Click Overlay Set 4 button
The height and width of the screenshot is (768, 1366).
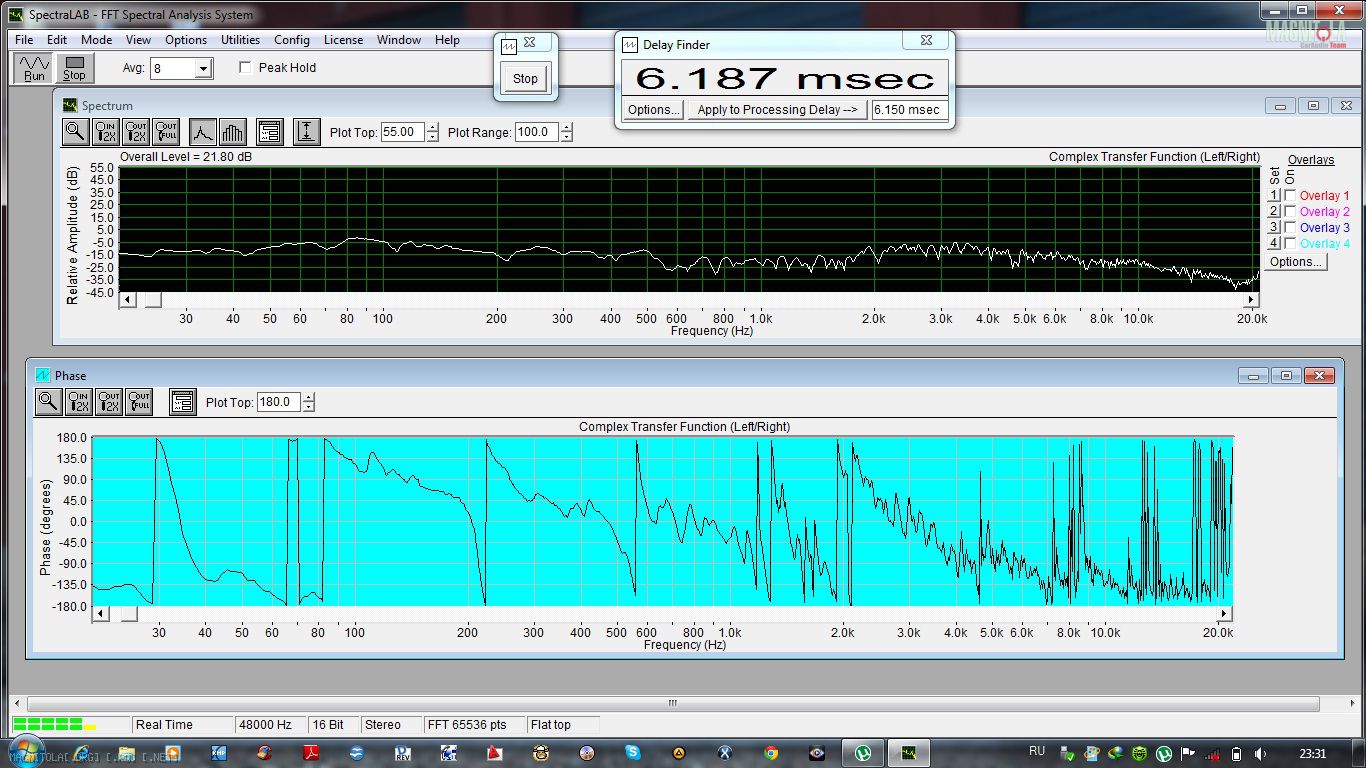tap(1274, 244)
